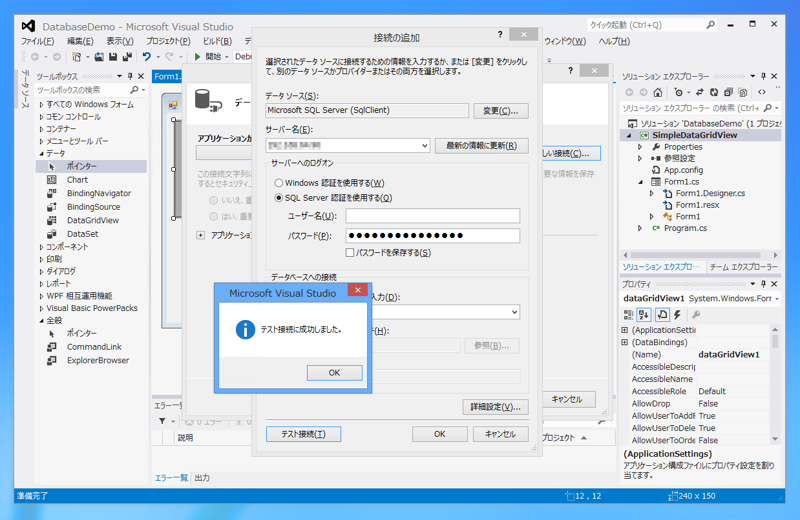Click the Save All toolbar icon
This screenshot has width=800, height=520.
pyautogui.click(x=127, y=57)
